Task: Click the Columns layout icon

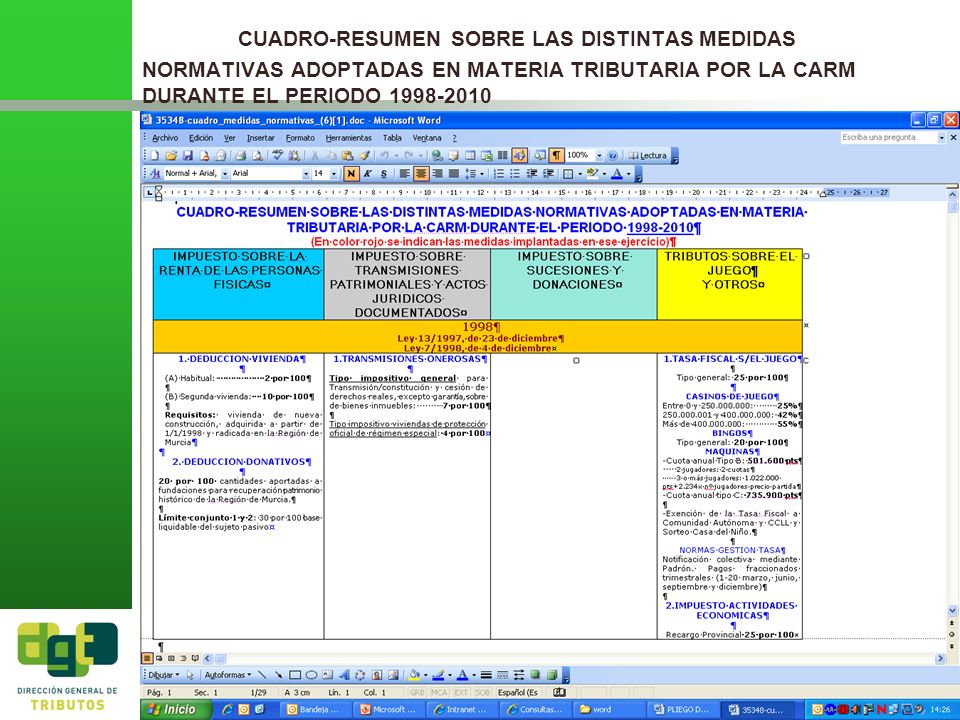Action: [503, 156]
